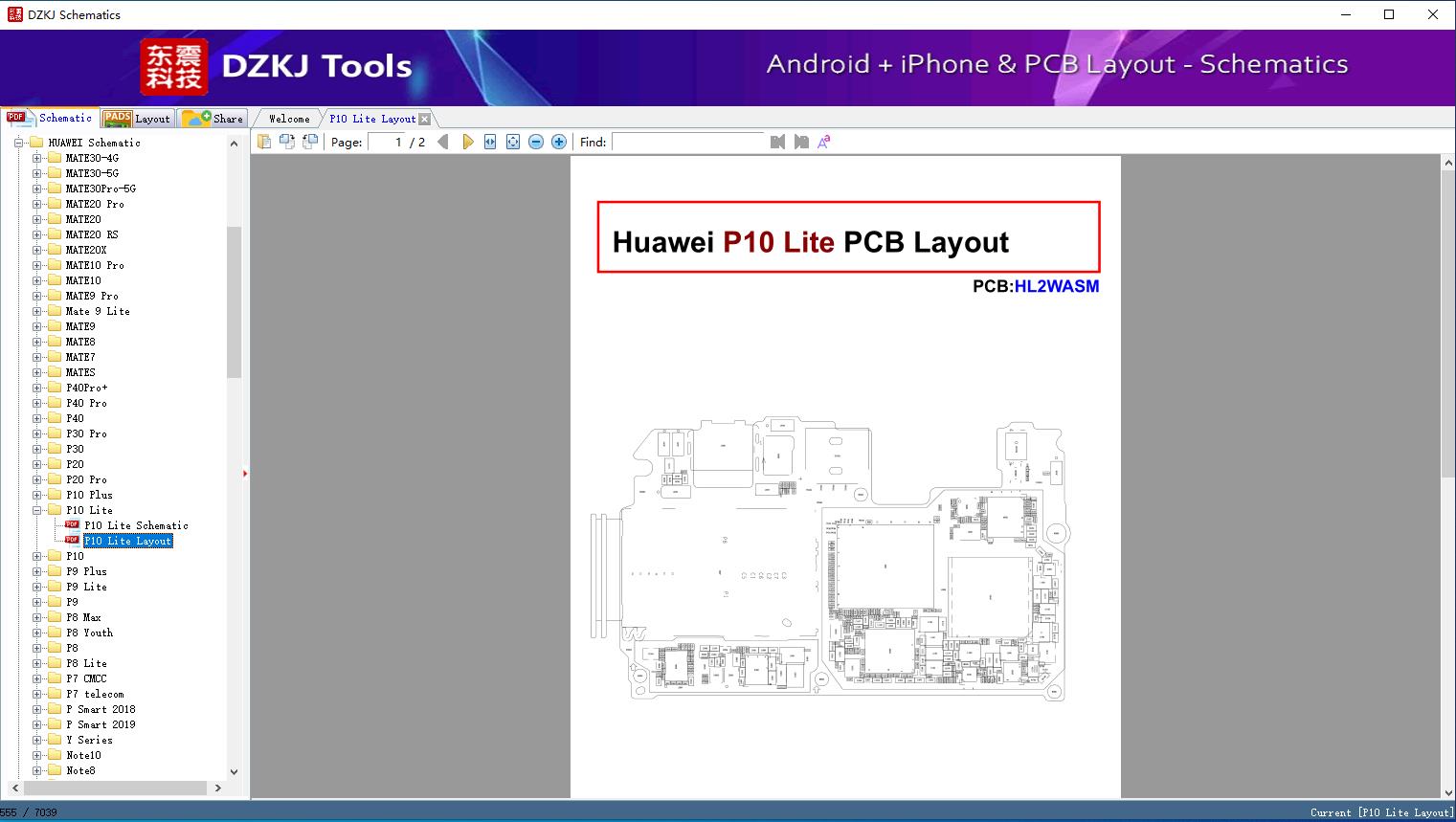Viewport: 1456px width, 822px height.
Task: Click the folder icon beside MATE20X
Action: (x=55, y=250)
